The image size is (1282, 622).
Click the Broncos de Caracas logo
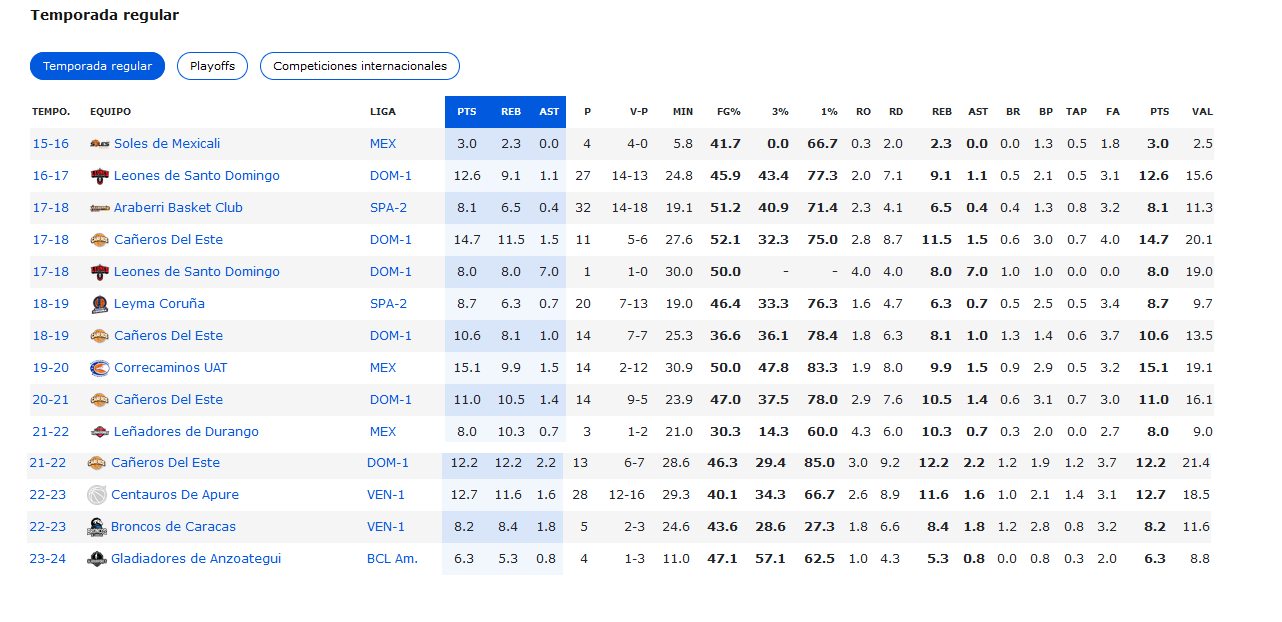(96, 527)
